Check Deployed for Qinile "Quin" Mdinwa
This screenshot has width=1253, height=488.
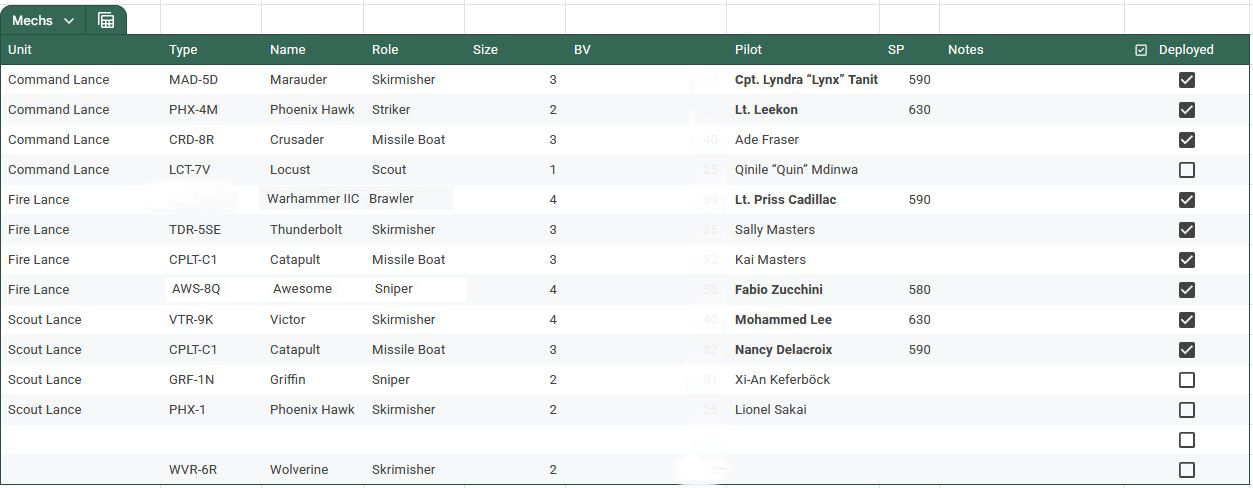pos(1186,170)
